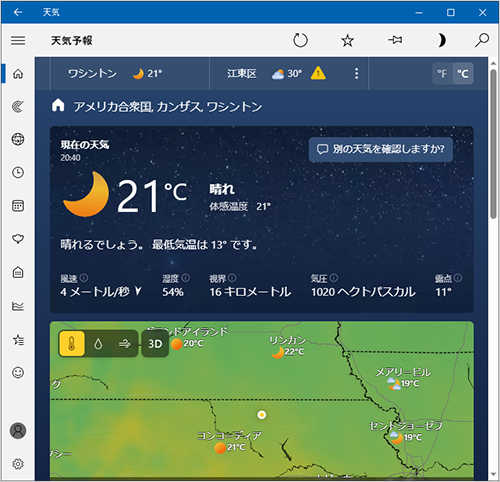Switch units to Fahrenheit °F

(x=442, y=74)
